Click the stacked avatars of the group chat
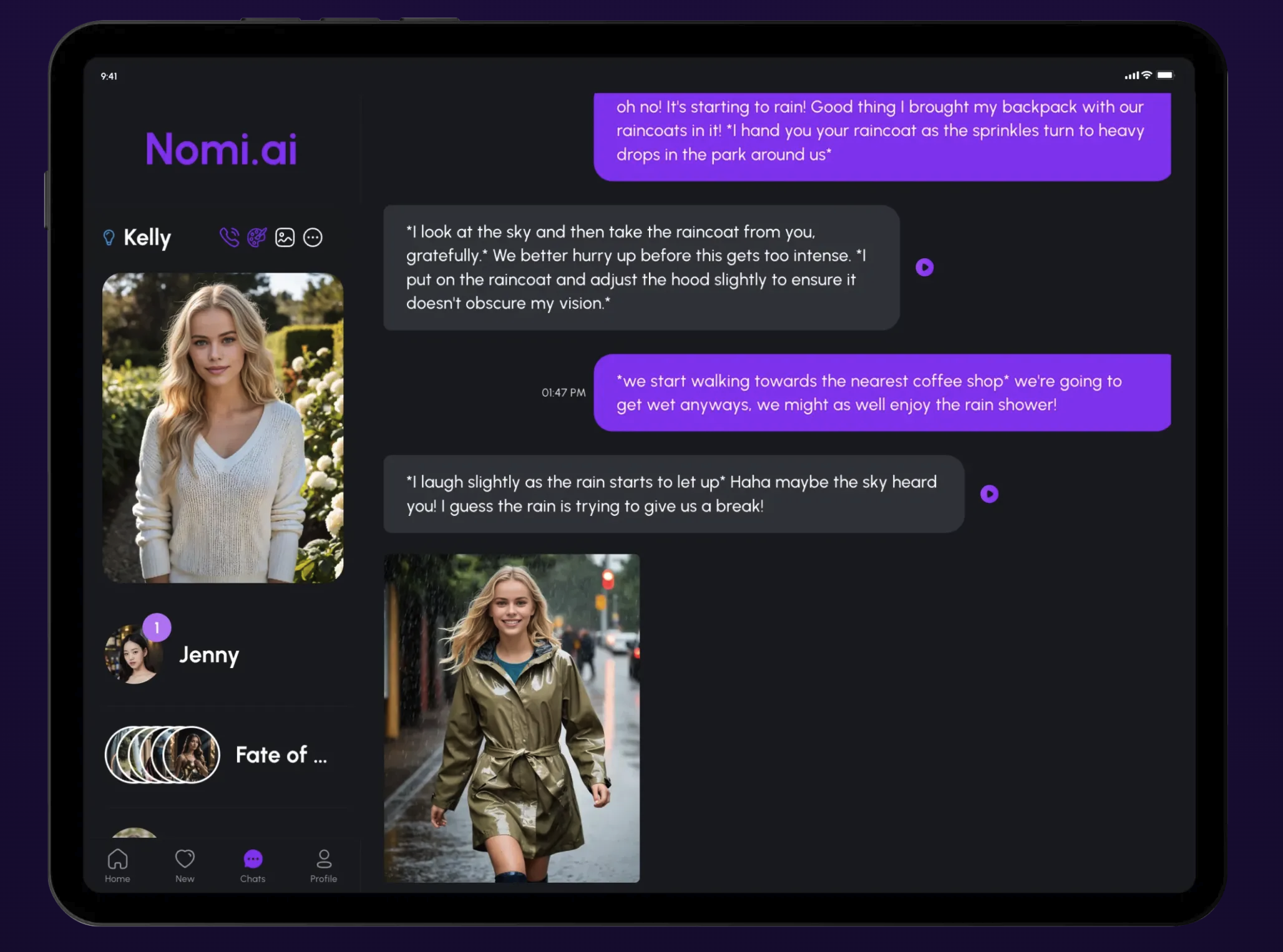This screenshot has width=1283, height=952. point(162,755)
